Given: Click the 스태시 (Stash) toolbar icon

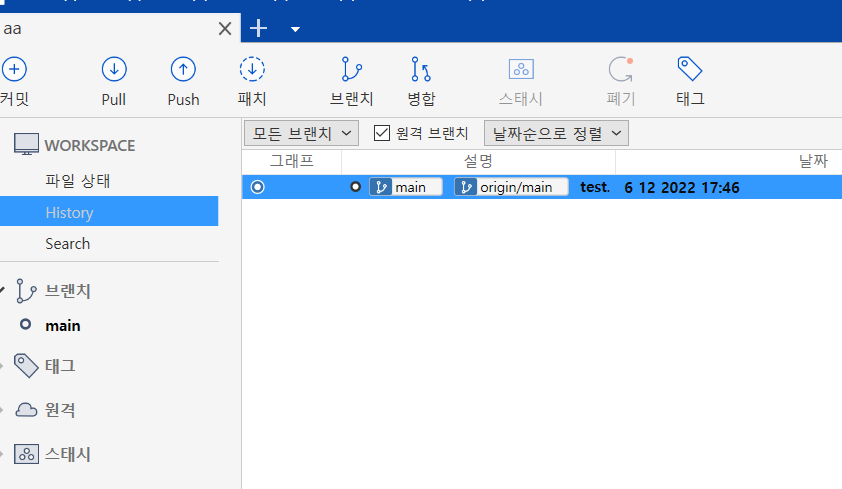Looking at the screenshot, I should [521, 69].
